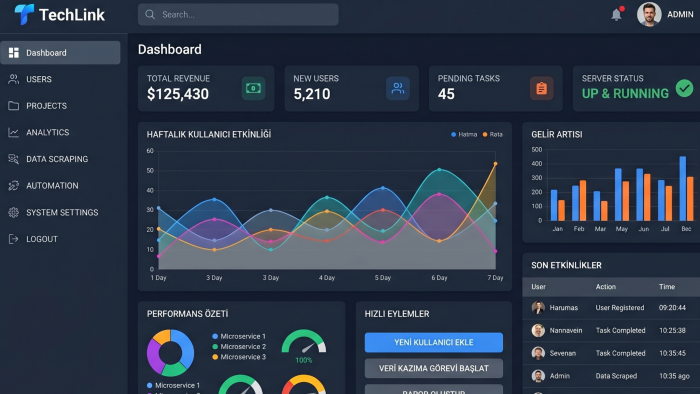Screen dimensions: 700x394
Task: Toggle the Hatma series in chart legend
Action: tap(464, 134)
